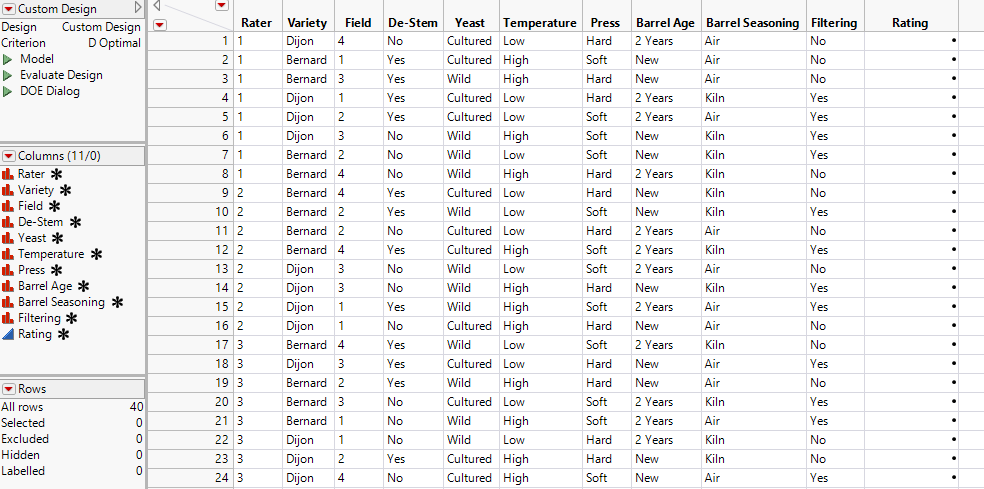Collapse the left panel with gray arrow
The height and width of the screenshot is (489, 984).
click(139, 8)
